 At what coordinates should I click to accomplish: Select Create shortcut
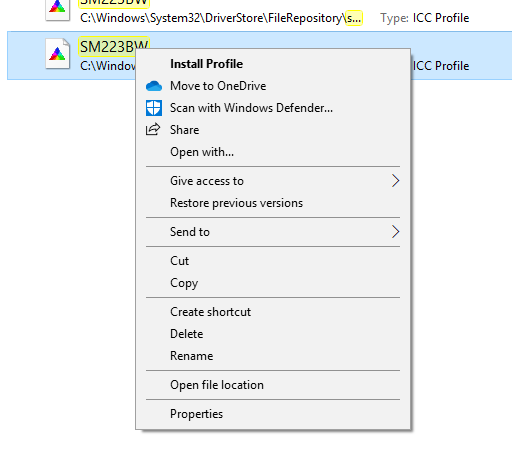210,312
